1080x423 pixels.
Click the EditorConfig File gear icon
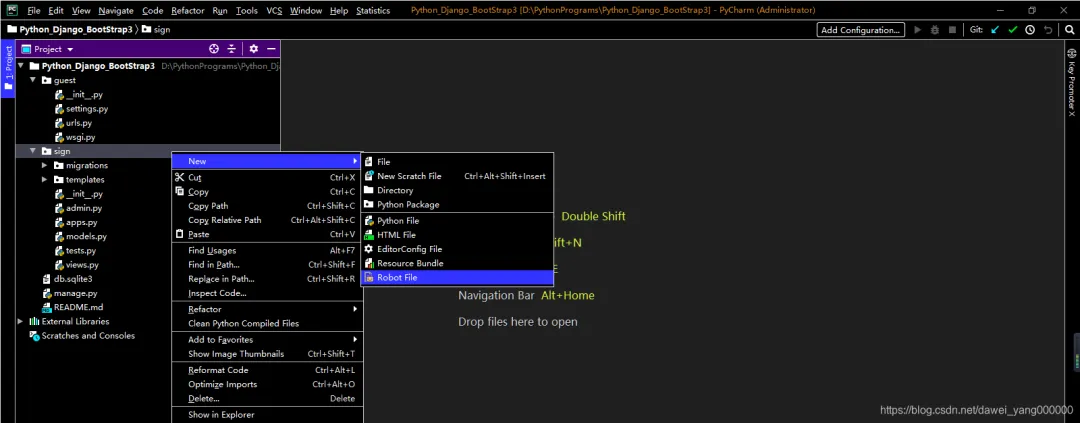point(369,249)
